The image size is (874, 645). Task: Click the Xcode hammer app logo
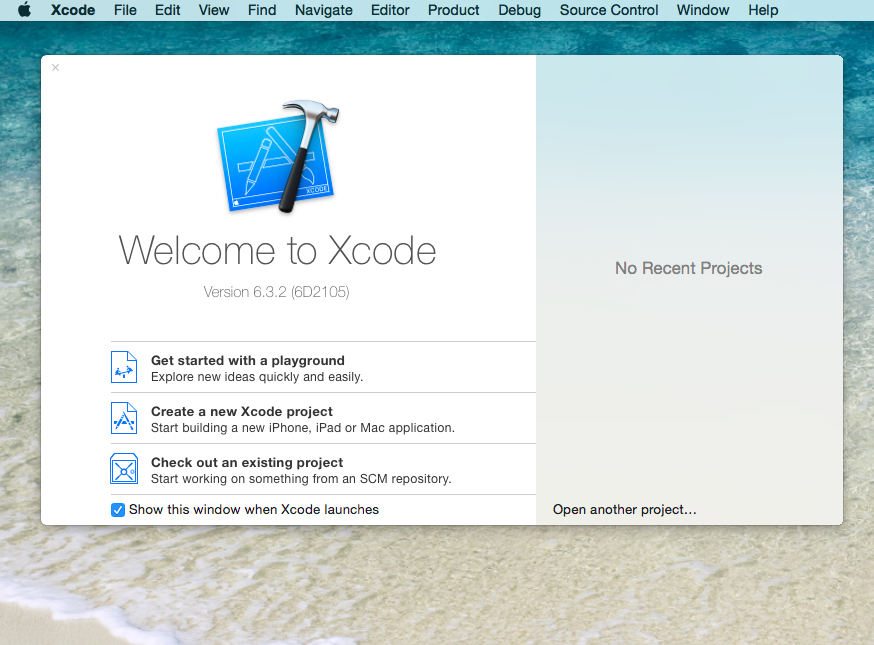pos(278,156)
